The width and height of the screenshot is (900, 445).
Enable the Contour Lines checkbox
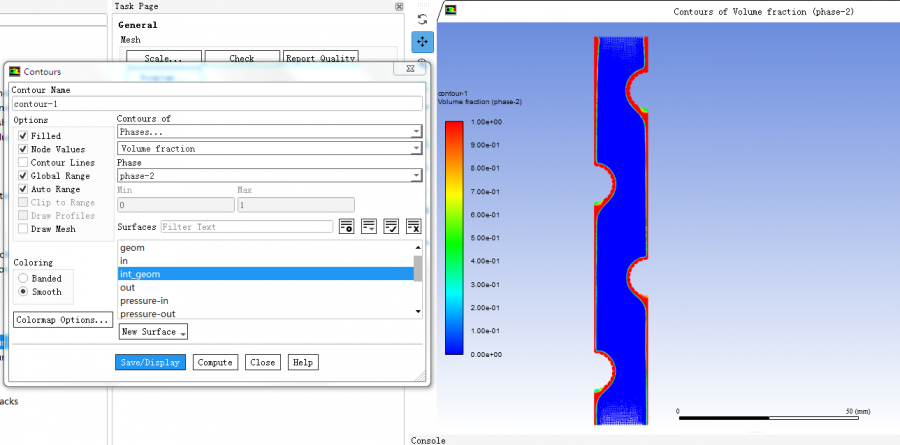pyautogui.click(x=23, y=162)
